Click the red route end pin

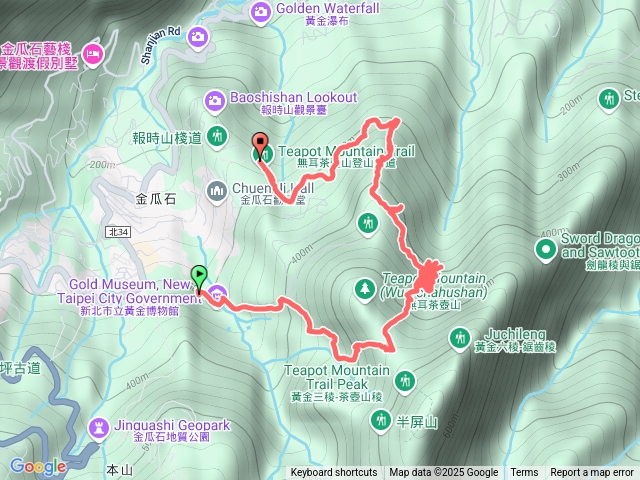260,147
